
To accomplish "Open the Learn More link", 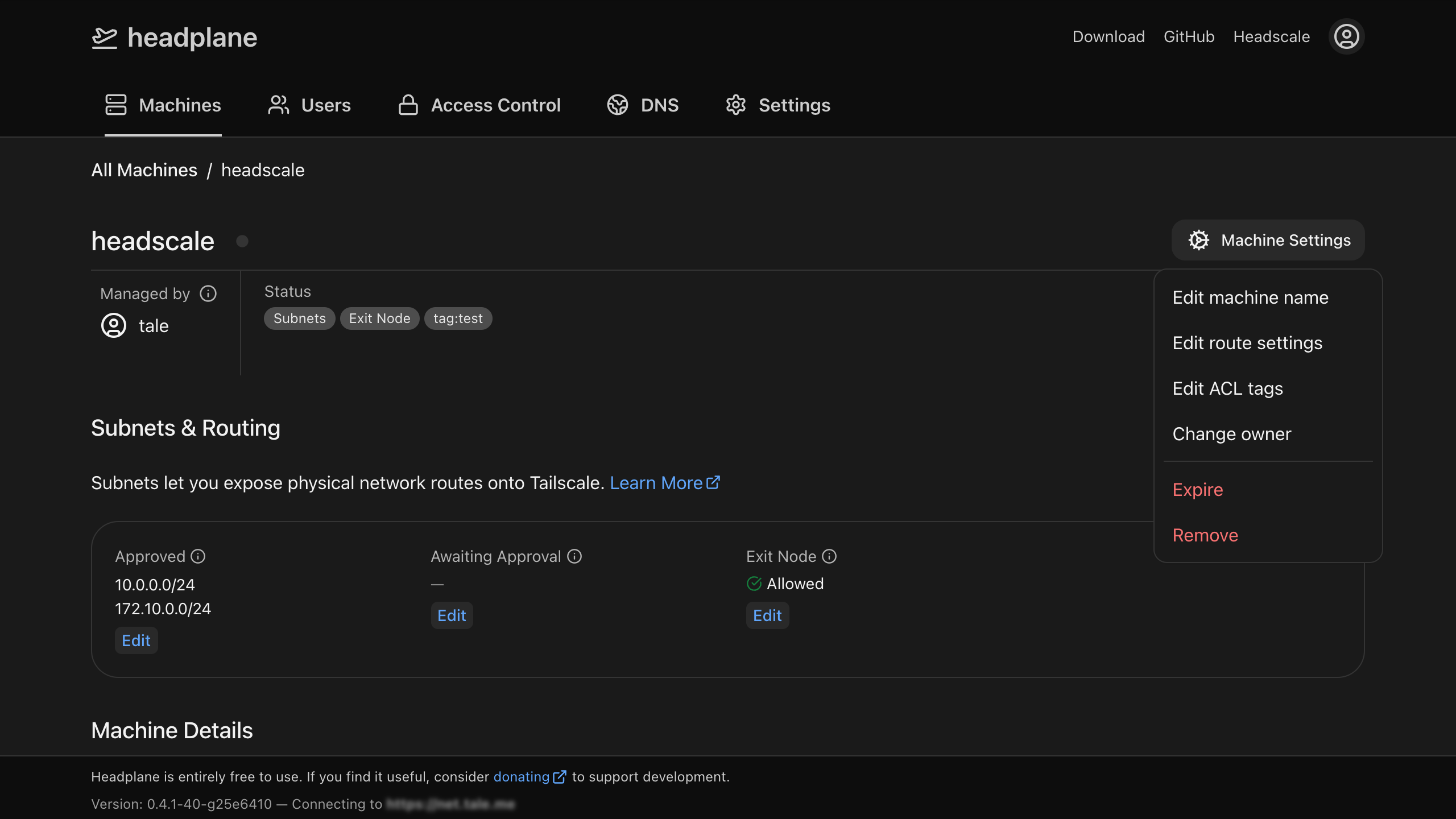I will (664, 483).
